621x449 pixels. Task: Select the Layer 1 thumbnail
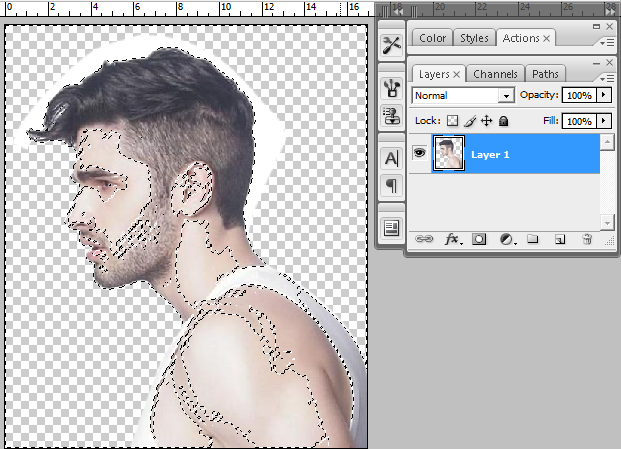[x=449, y=153]
